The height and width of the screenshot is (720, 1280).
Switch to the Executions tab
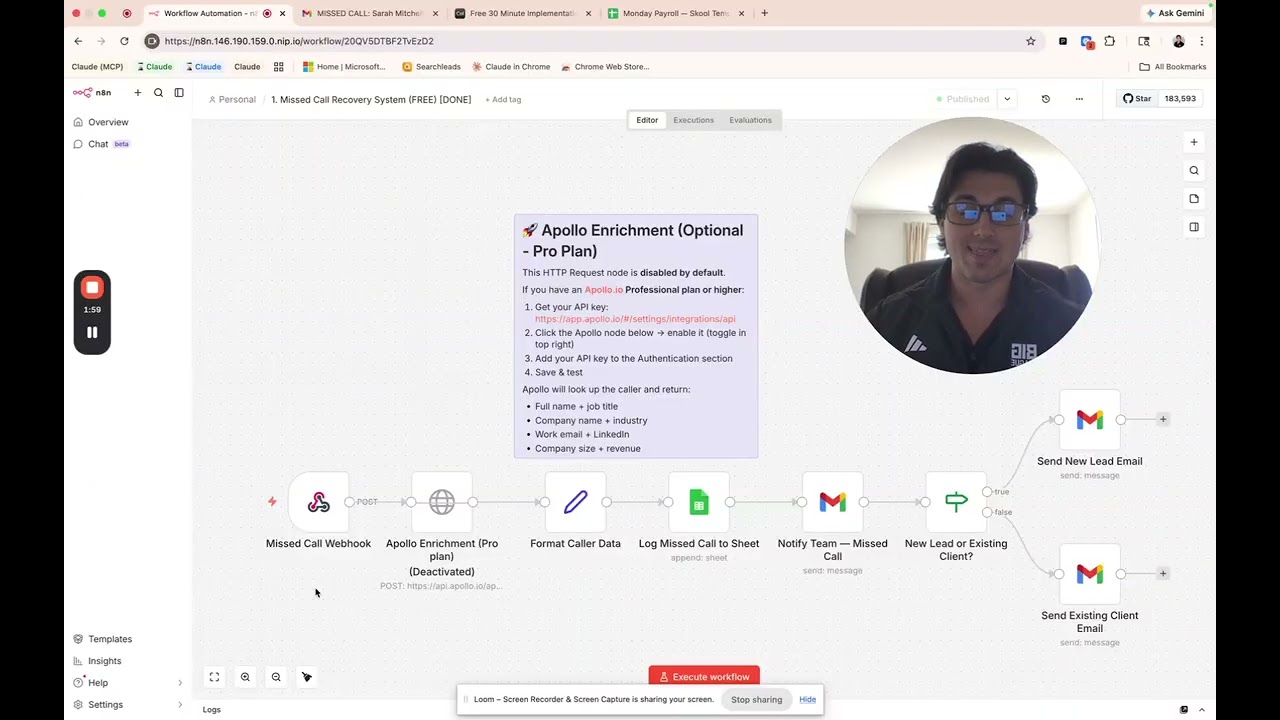tap(693, 120)
